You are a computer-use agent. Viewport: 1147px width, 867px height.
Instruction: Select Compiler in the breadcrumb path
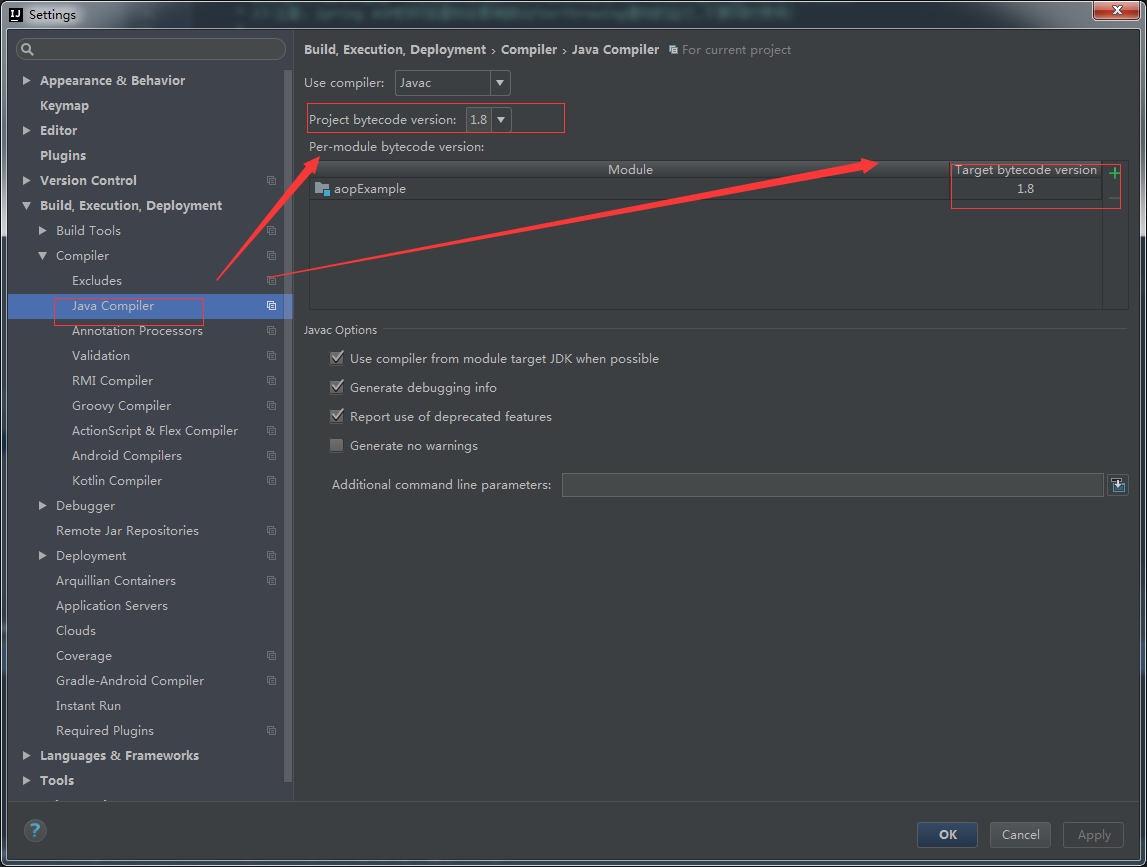click(529, 49)
